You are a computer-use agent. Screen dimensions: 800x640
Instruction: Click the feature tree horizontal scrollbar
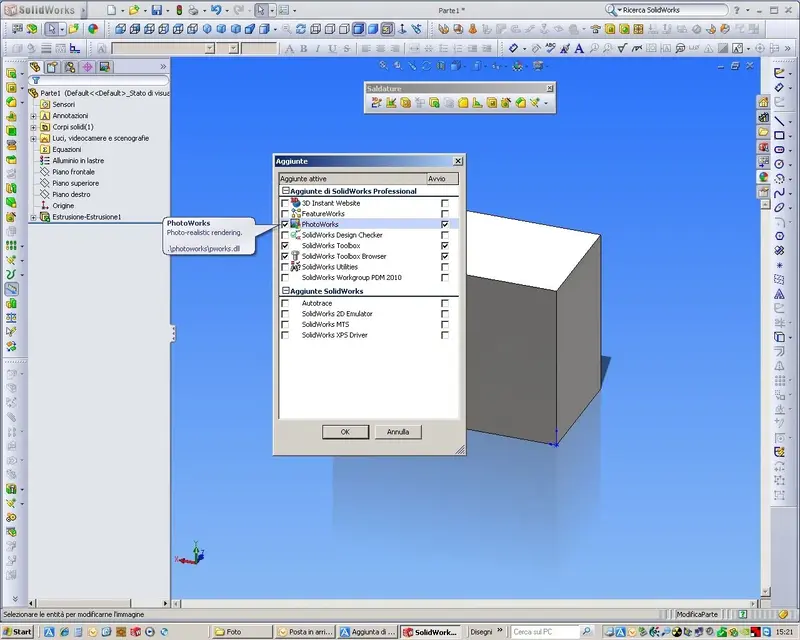(x=98, y=603)
